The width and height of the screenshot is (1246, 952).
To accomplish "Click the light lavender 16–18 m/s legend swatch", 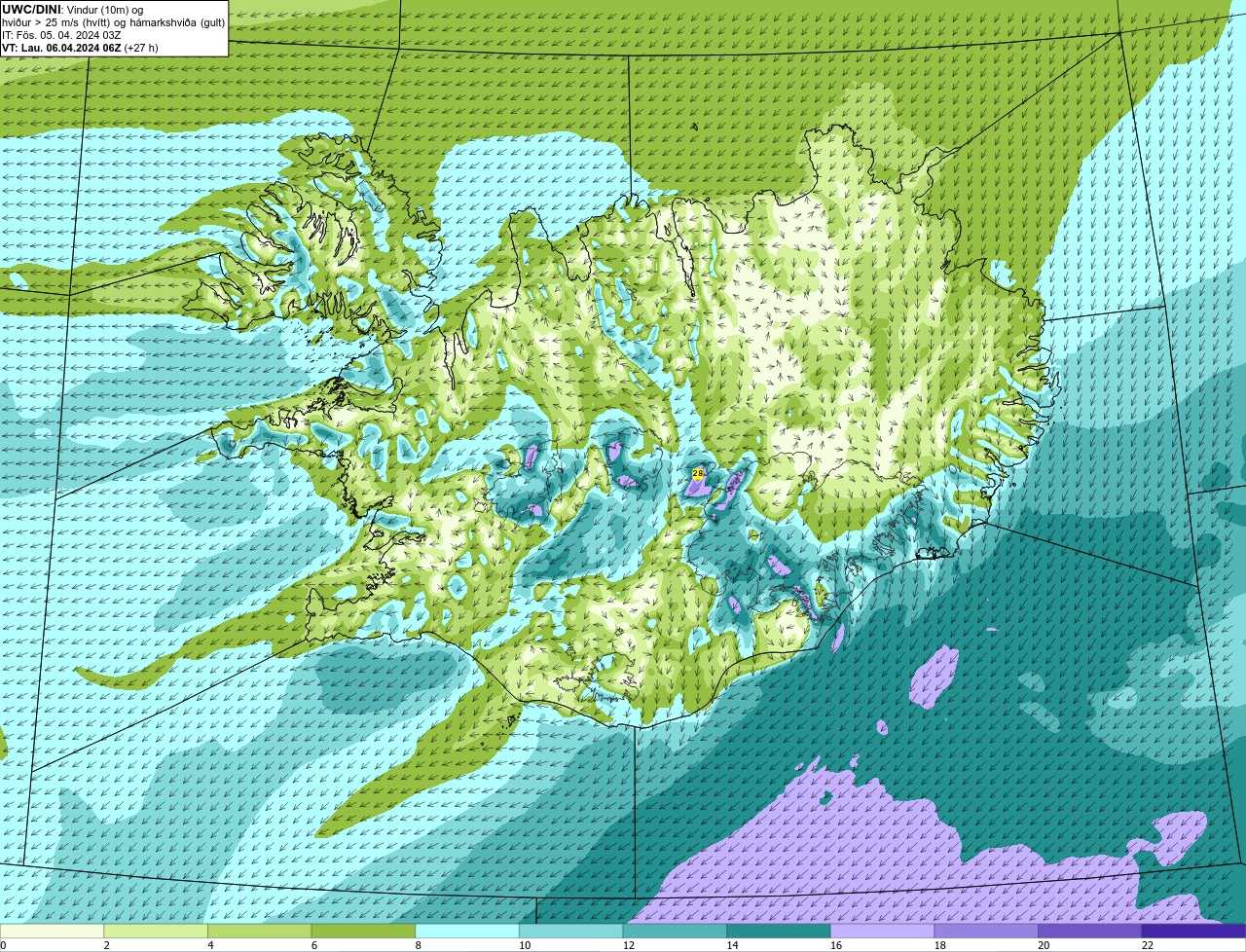I will [x=883, y=931].
